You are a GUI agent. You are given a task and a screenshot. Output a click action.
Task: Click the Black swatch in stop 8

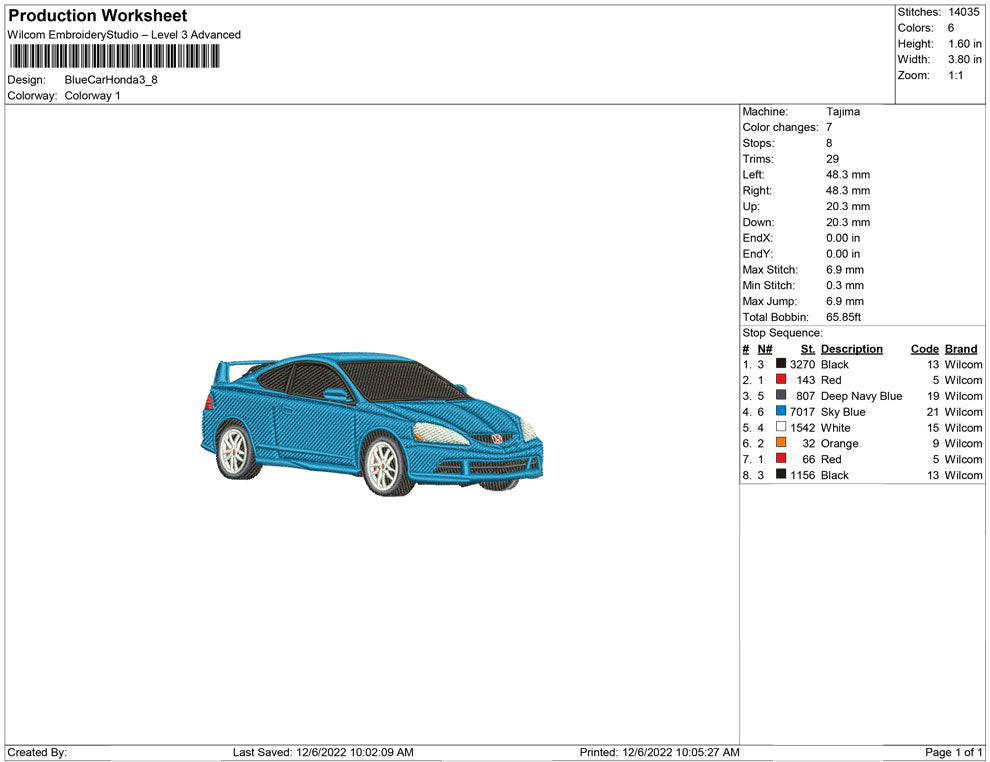click(x=781, y=475)
